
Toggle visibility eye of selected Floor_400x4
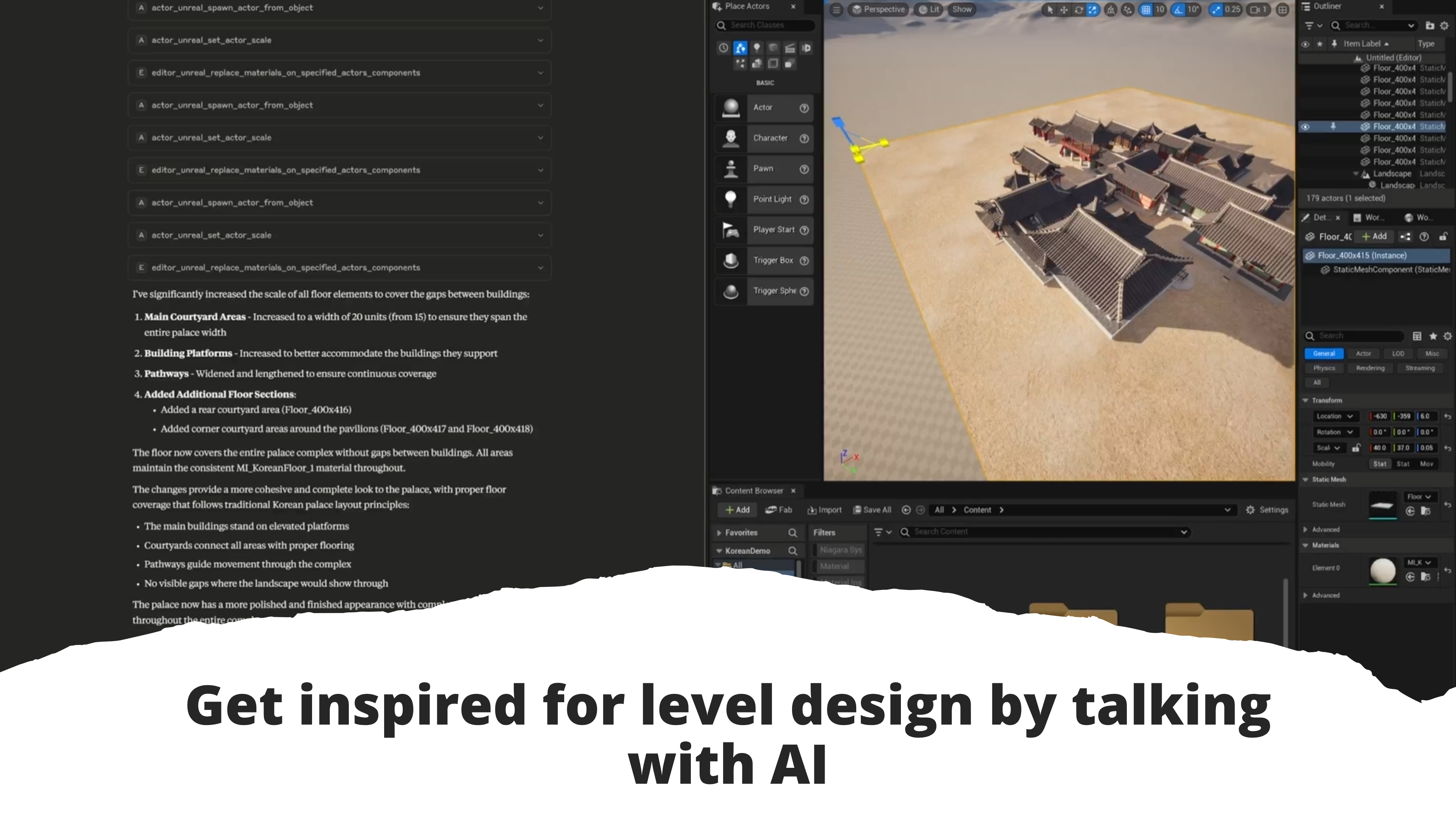pyautogui.click(x=1305, y=127)
